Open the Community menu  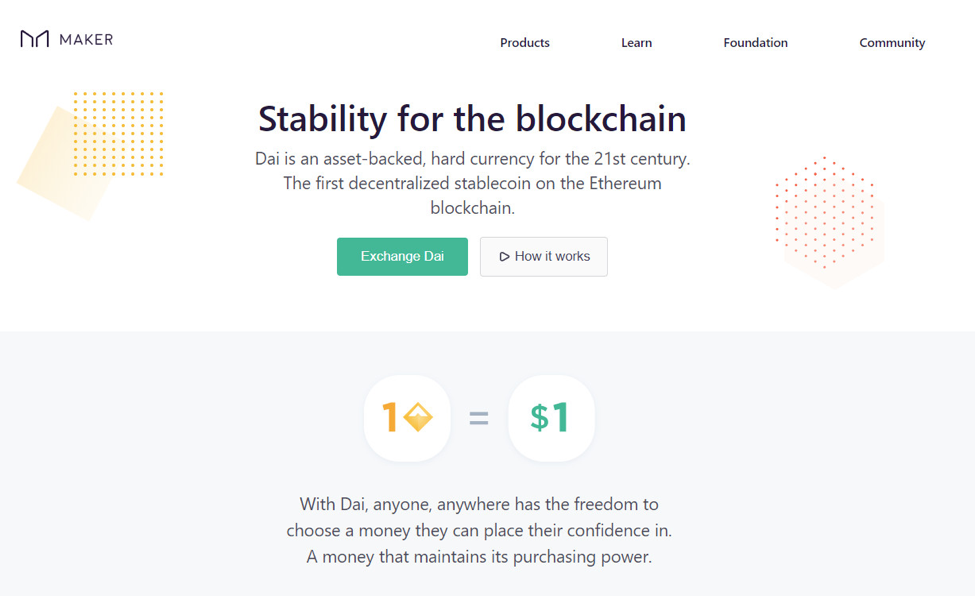(x=892, y=43)
